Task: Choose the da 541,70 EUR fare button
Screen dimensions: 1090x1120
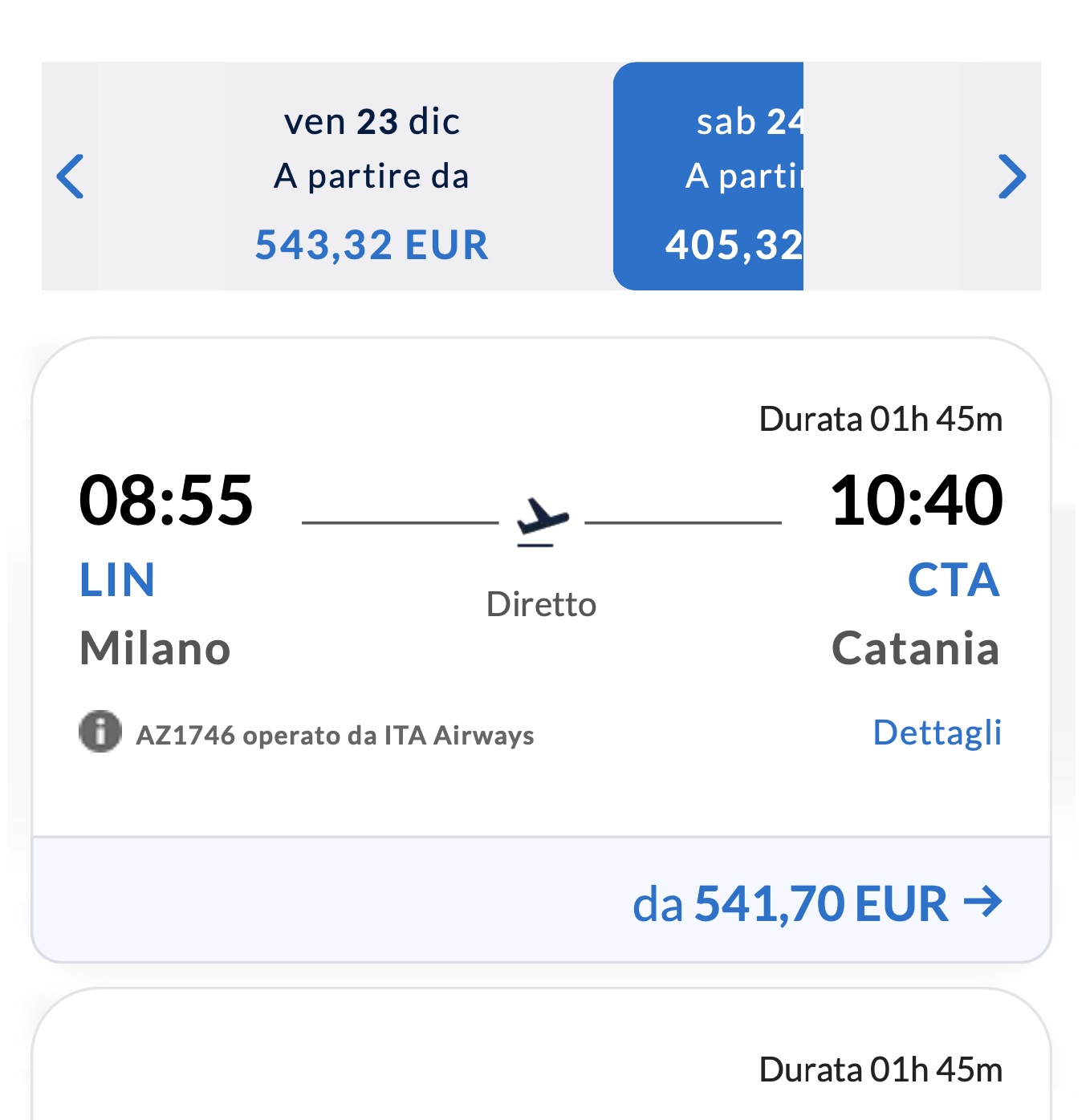Action: [x=816, y=903]
